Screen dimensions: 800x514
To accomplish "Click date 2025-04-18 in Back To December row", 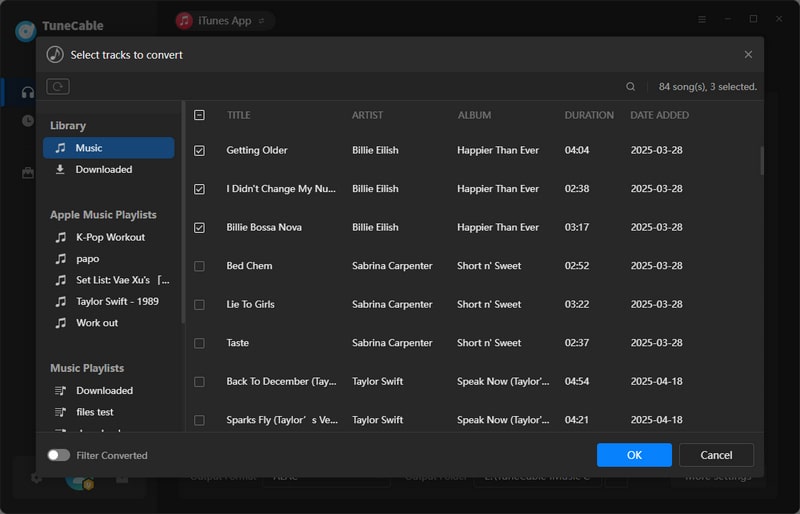I will point(656,381).
